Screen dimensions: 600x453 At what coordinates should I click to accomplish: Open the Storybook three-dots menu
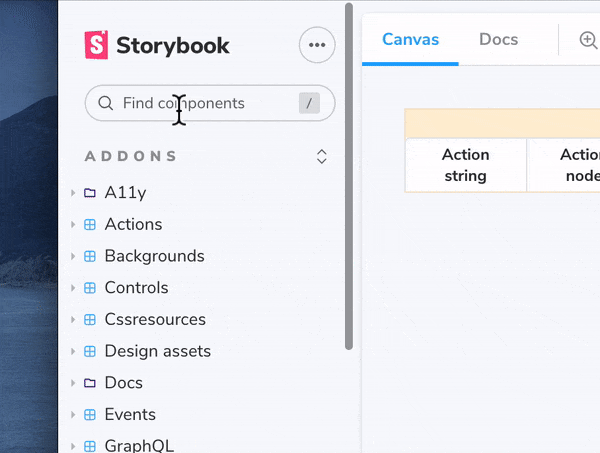(x=317, y=45)
